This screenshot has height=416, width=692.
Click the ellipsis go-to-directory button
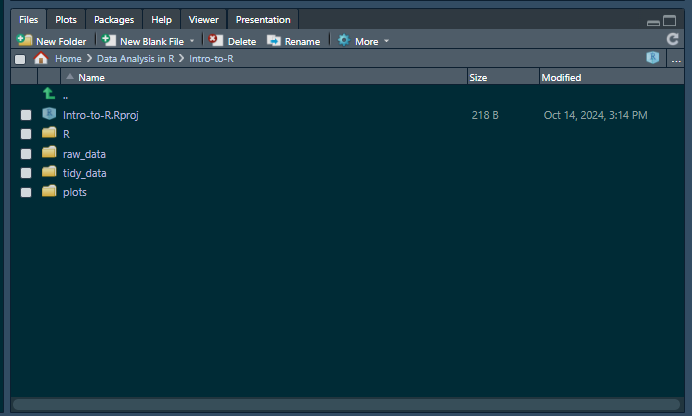tap(676, 59)
